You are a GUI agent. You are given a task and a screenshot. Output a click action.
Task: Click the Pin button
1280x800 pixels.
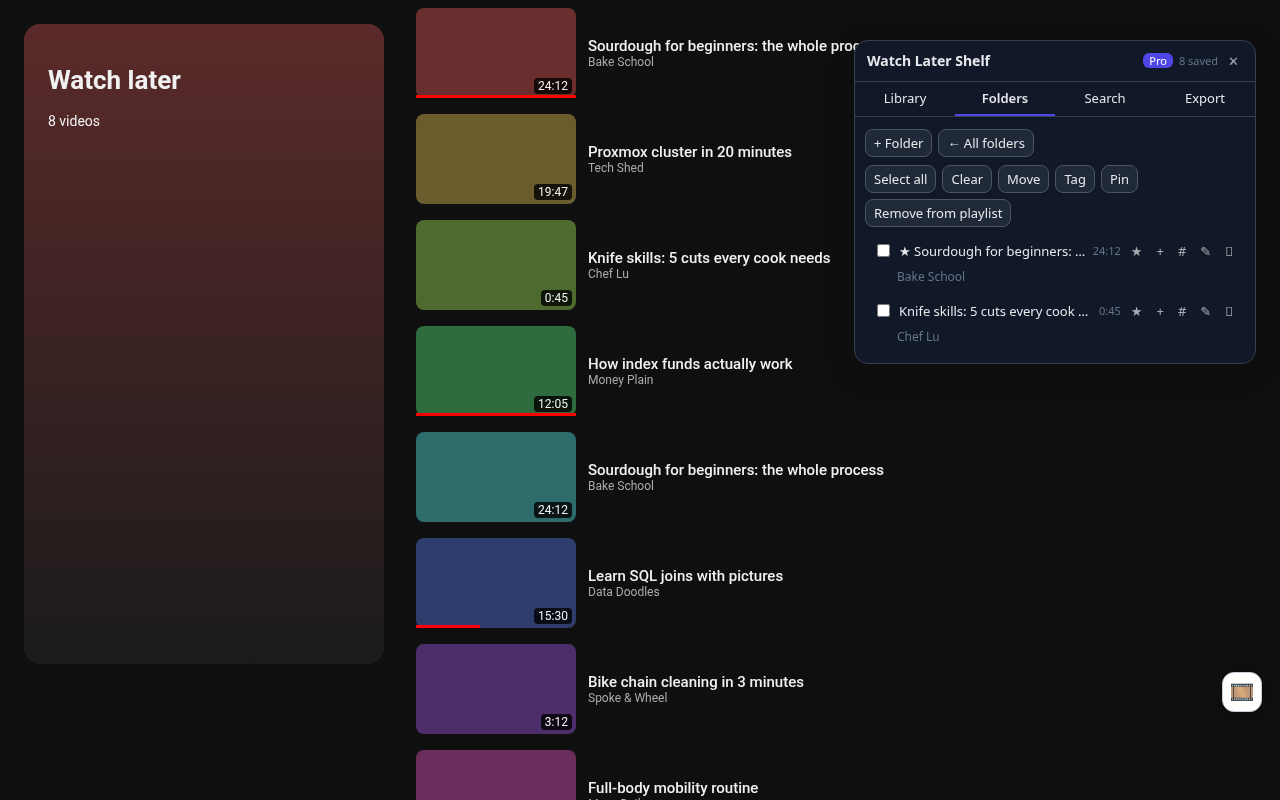[1119, 179]
